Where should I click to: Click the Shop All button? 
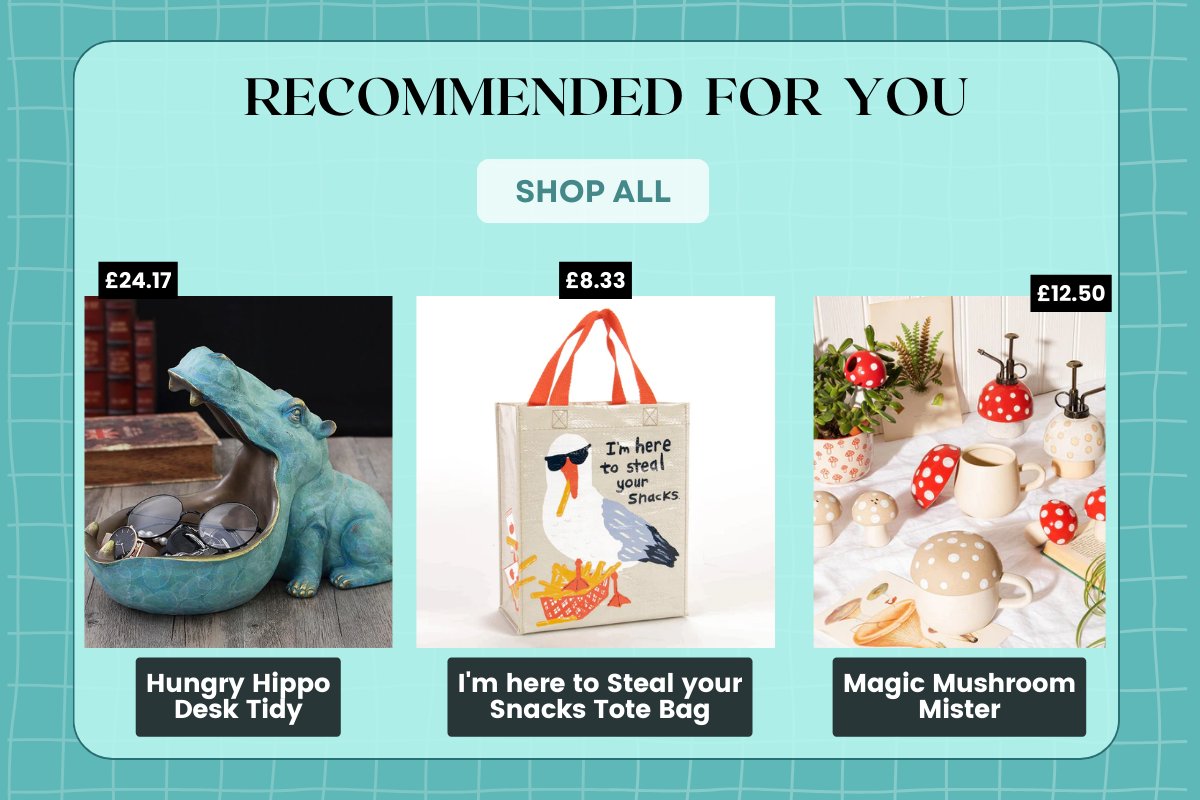point(593,191)
